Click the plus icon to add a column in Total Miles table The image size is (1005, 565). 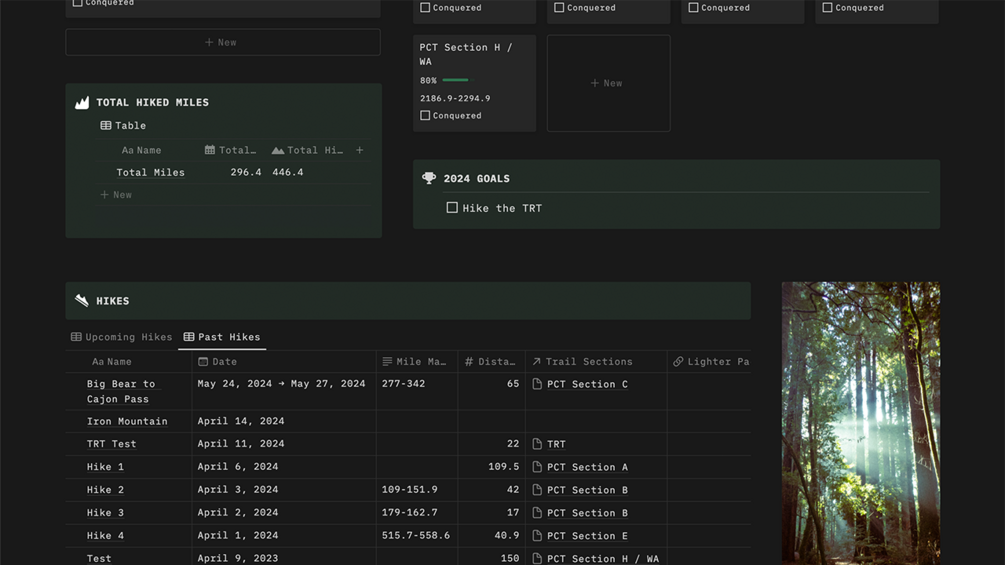(360, 150)
